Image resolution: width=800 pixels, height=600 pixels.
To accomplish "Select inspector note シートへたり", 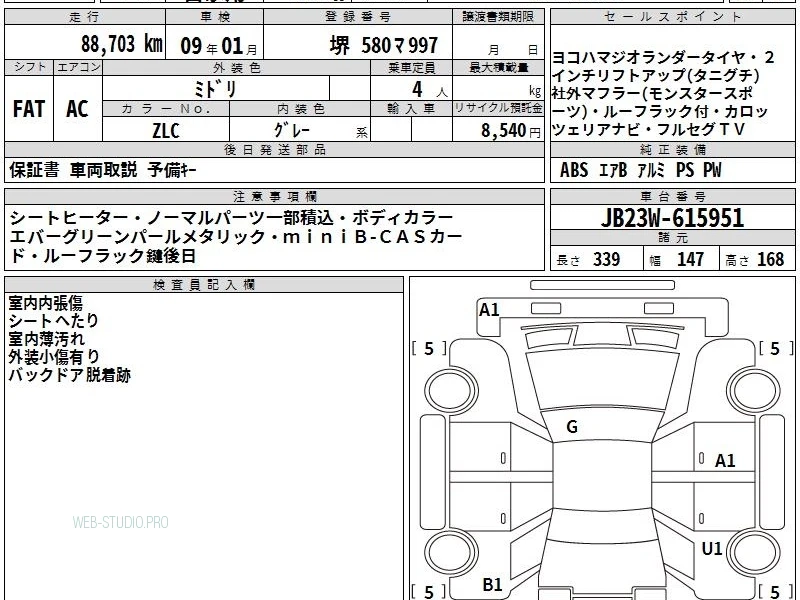I will click(54, 320).
